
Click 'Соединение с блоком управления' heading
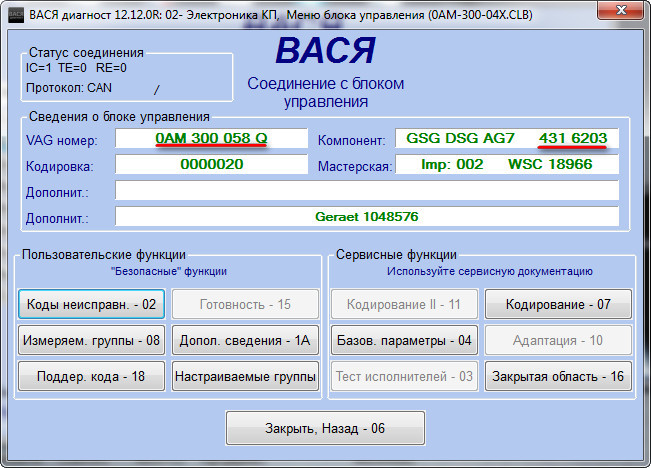tap(326, 93)
